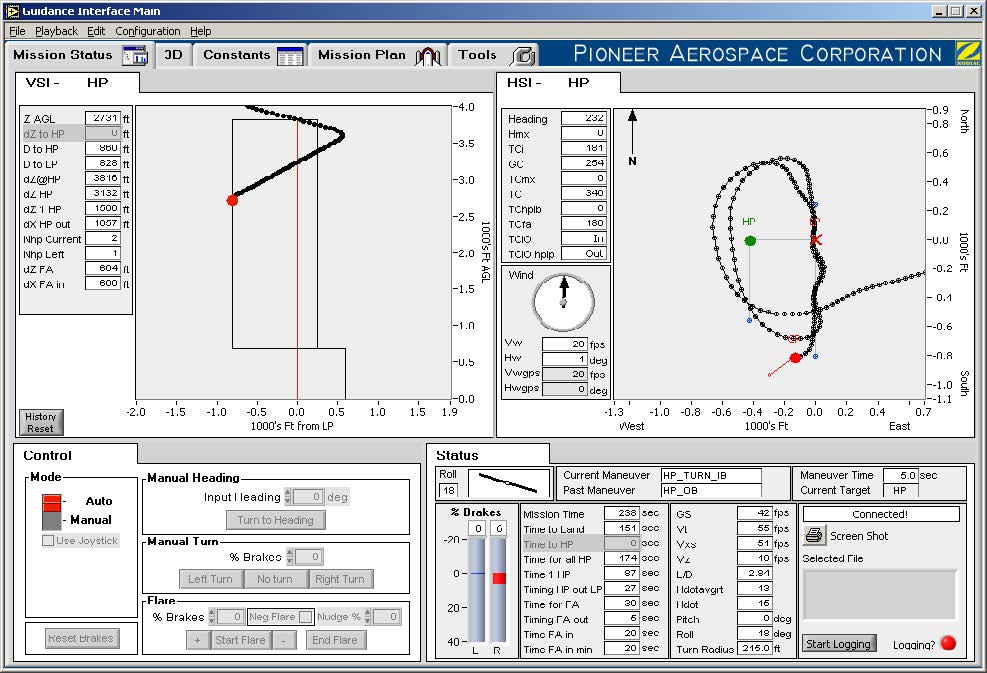
Task: Click the red X marker on HSI plot
Action: (816, 240)
